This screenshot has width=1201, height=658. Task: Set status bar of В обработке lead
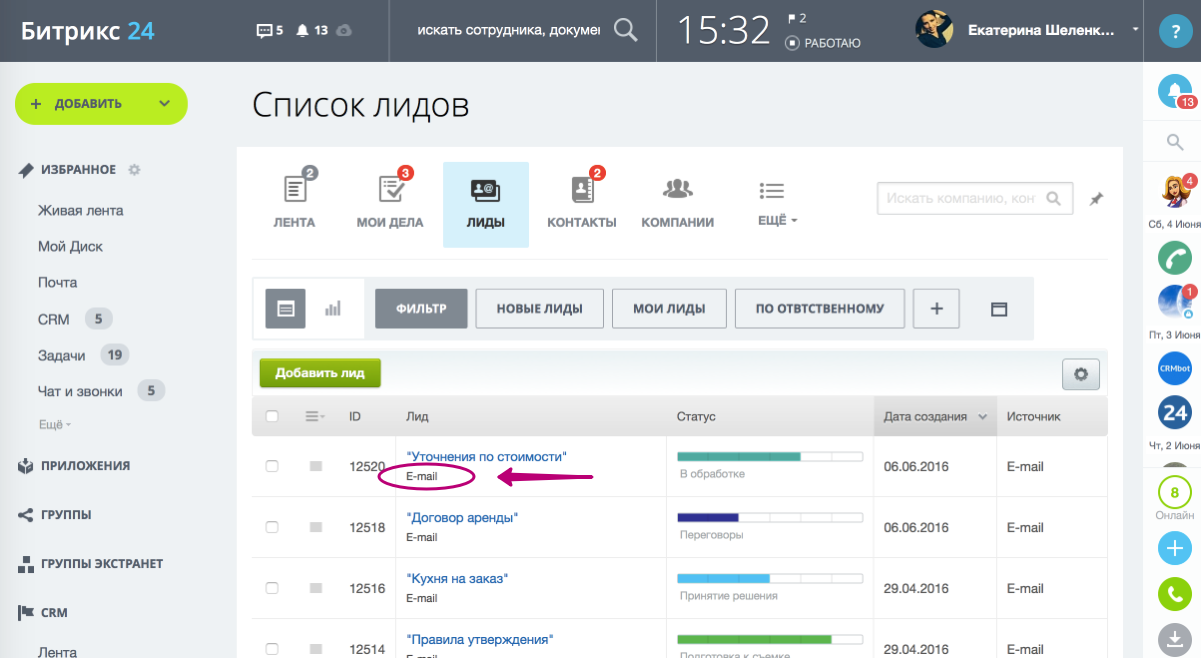[x=770, y=456]
